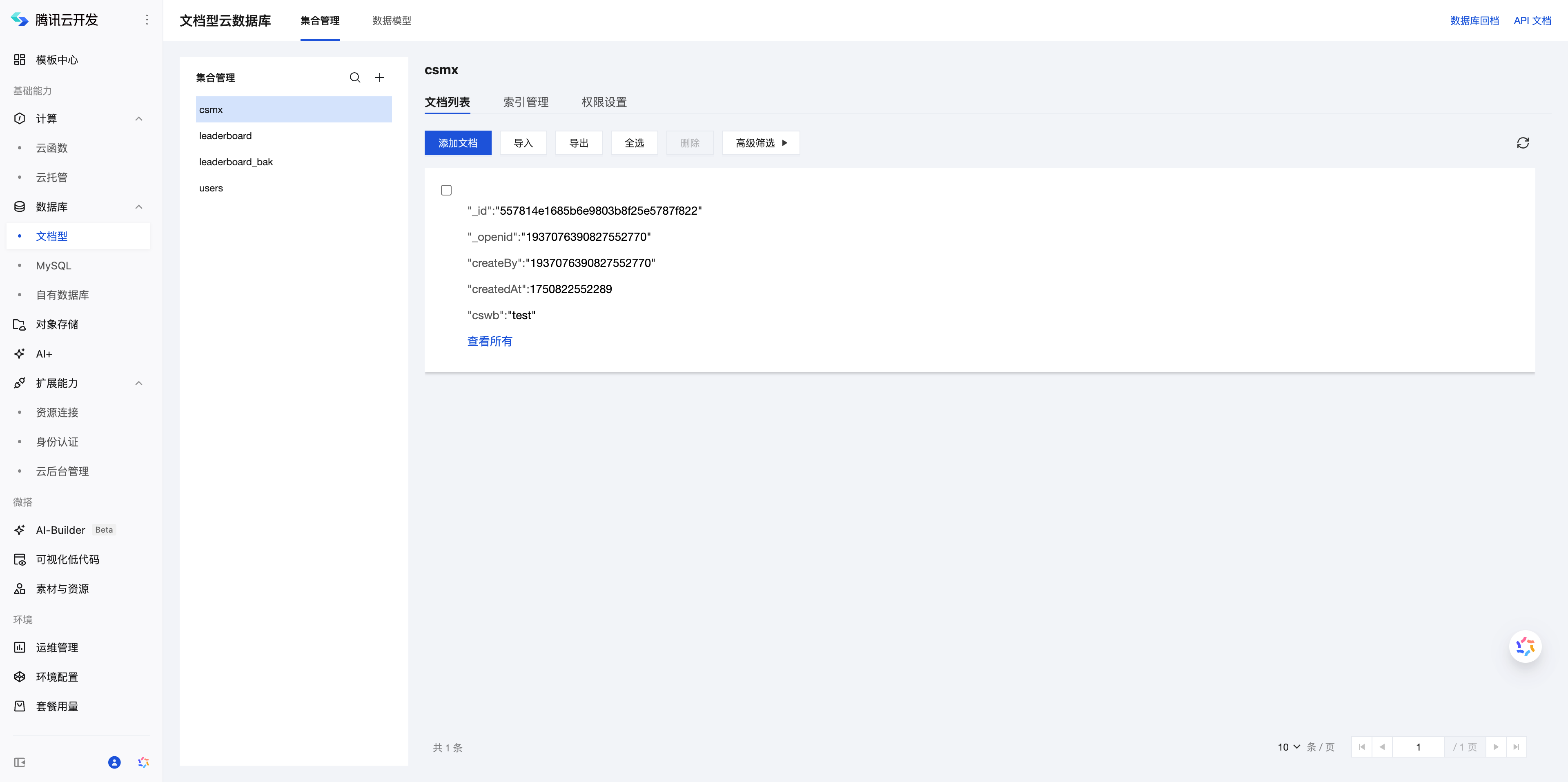The width and height of the screenshot is (1568, 782).
Task: Jump to last page of results
Action: point(1516,747)
